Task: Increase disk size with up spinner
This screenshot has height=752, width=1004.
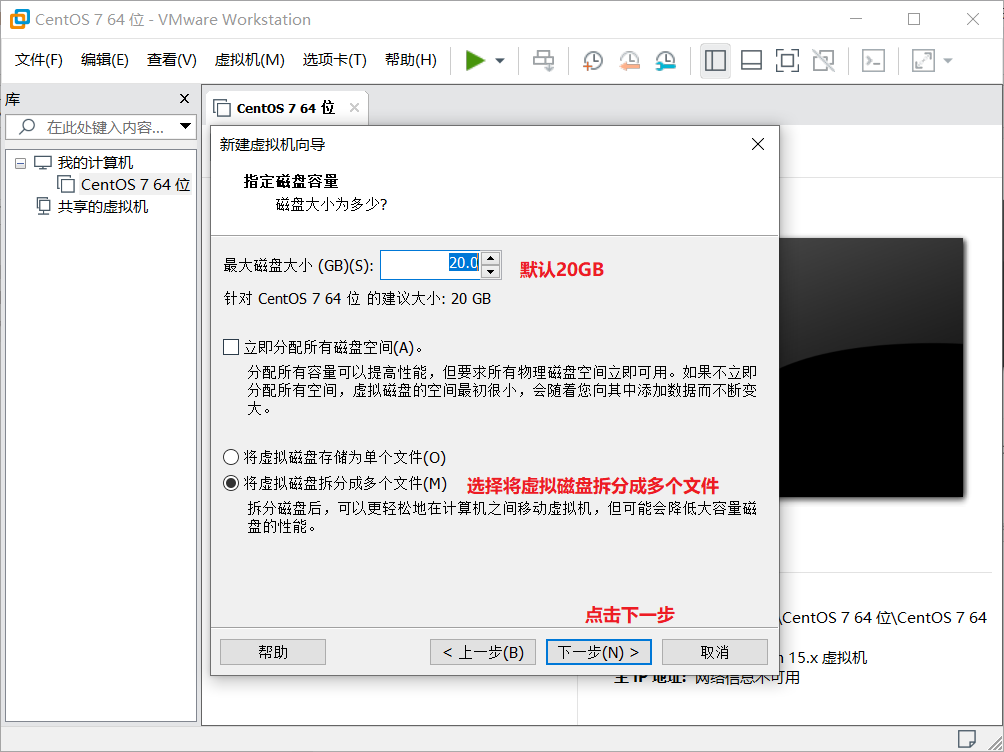Action: [490, 258]
